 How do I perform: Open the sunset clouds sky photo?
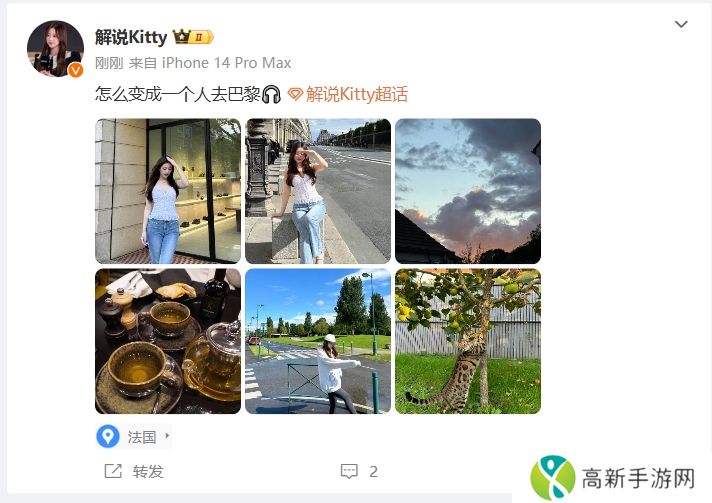468,191
